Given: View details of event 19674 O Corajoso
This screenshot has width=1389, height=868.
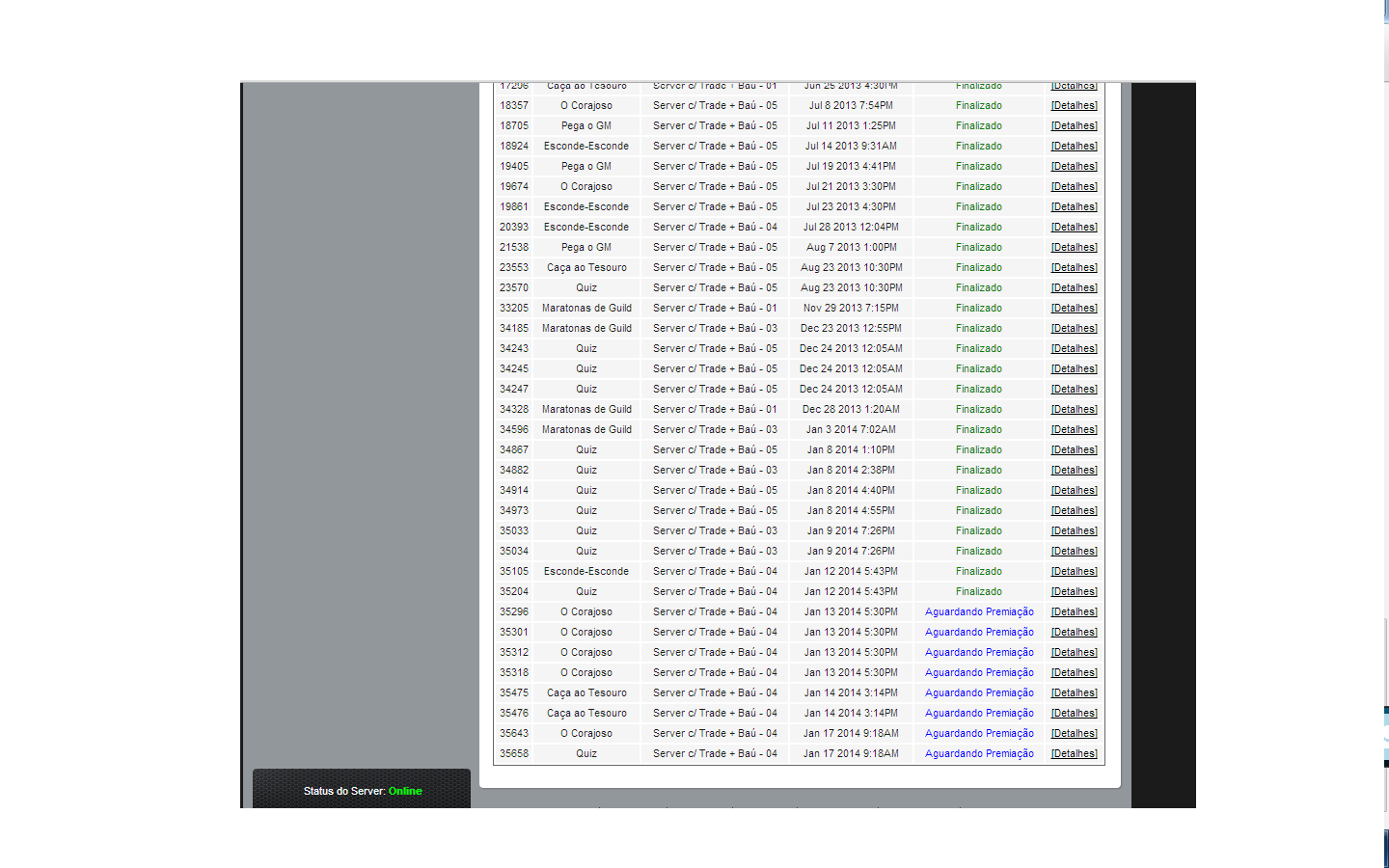Looking at the screenshot, I should tap(1074, 187).
